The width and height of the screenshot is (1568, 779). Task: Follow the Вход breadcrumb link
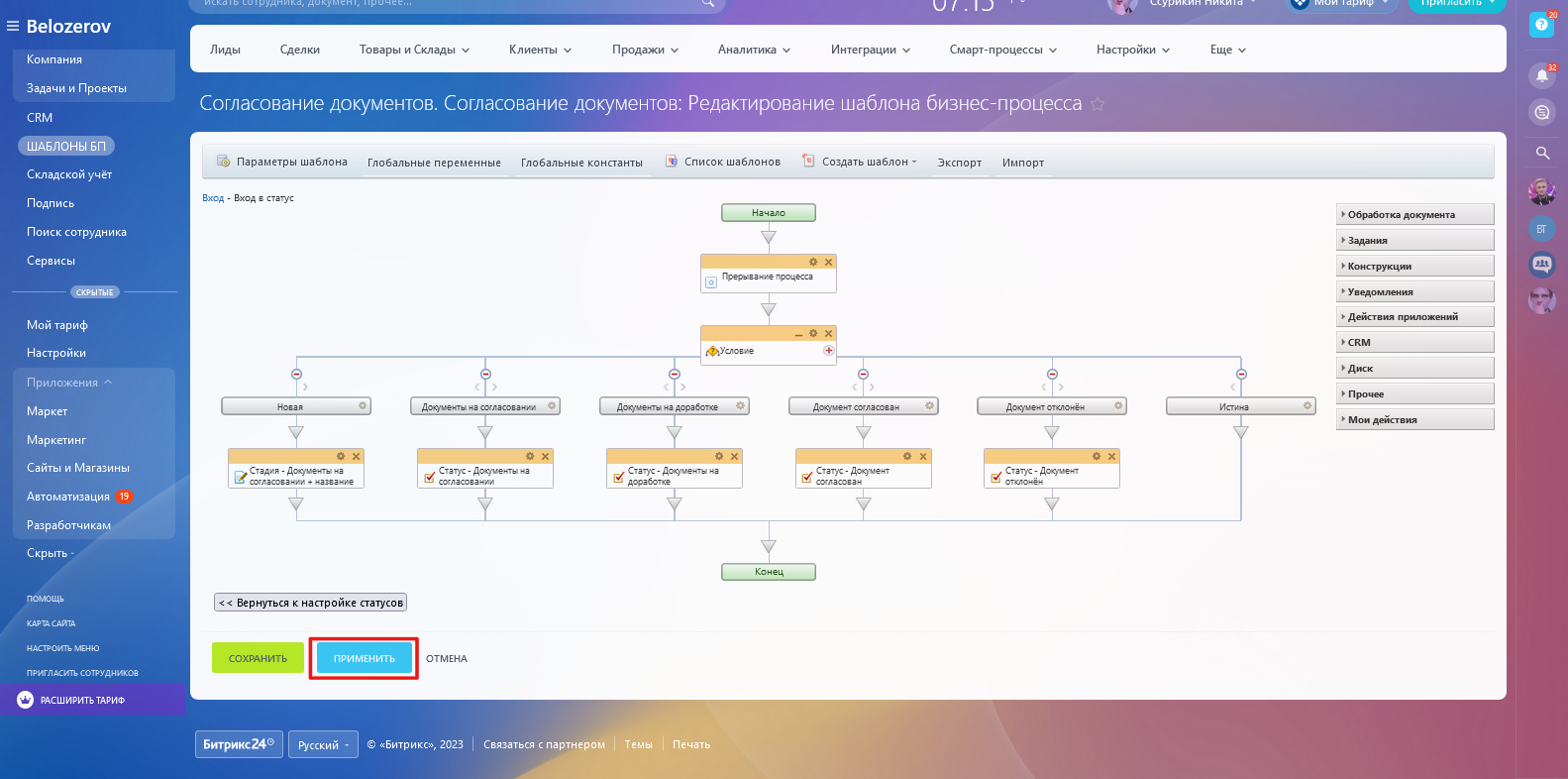[x=213, y=198]
